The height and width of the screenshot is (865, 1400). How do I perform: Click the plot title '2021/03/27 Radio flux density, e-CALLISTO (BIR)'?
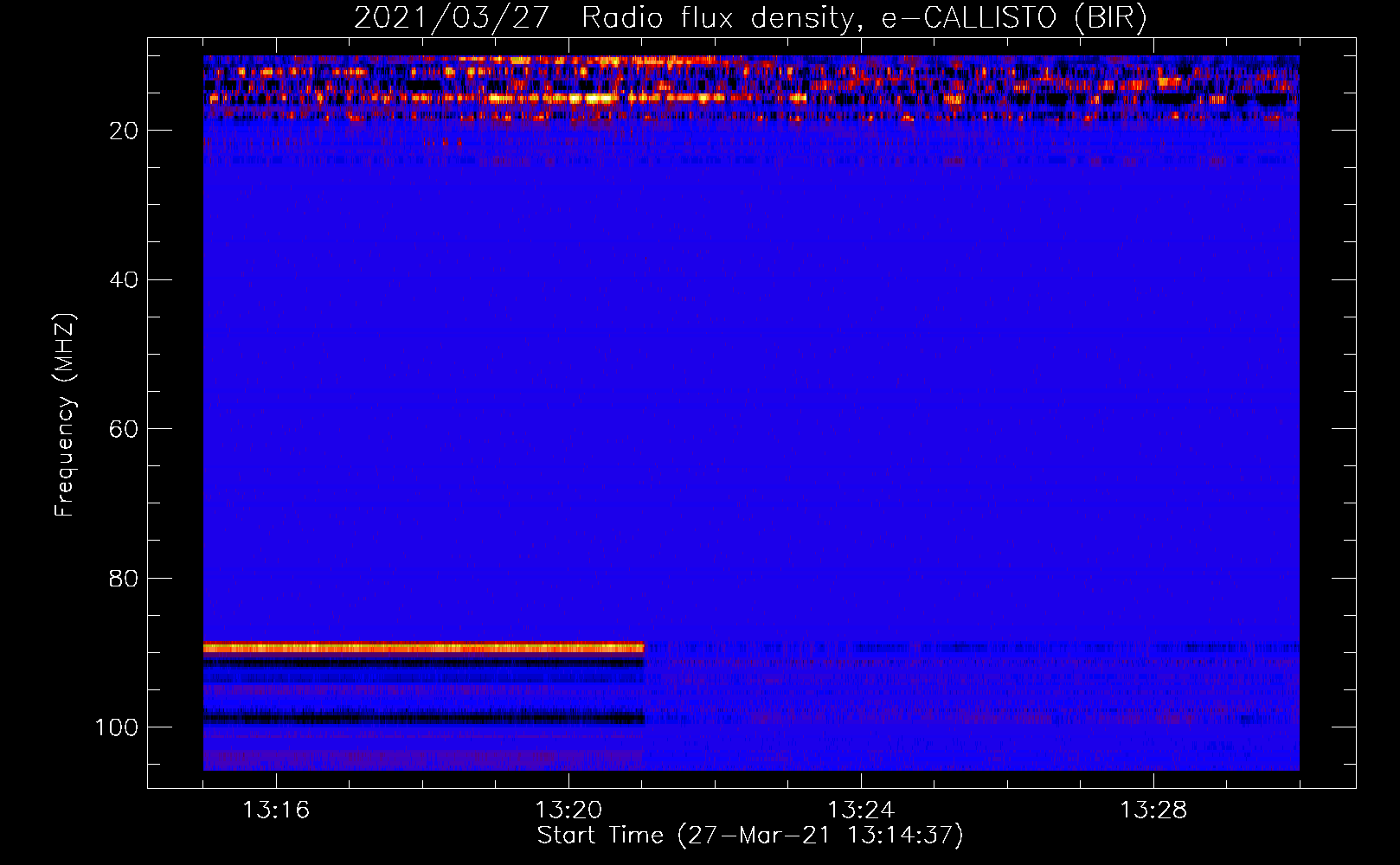[x=750, y=17]
